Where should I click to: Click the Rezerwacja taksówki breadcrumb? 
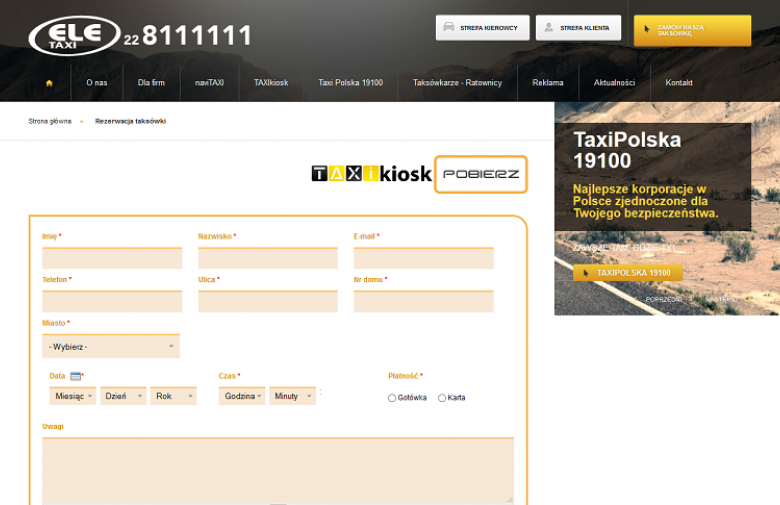(130, 121)
